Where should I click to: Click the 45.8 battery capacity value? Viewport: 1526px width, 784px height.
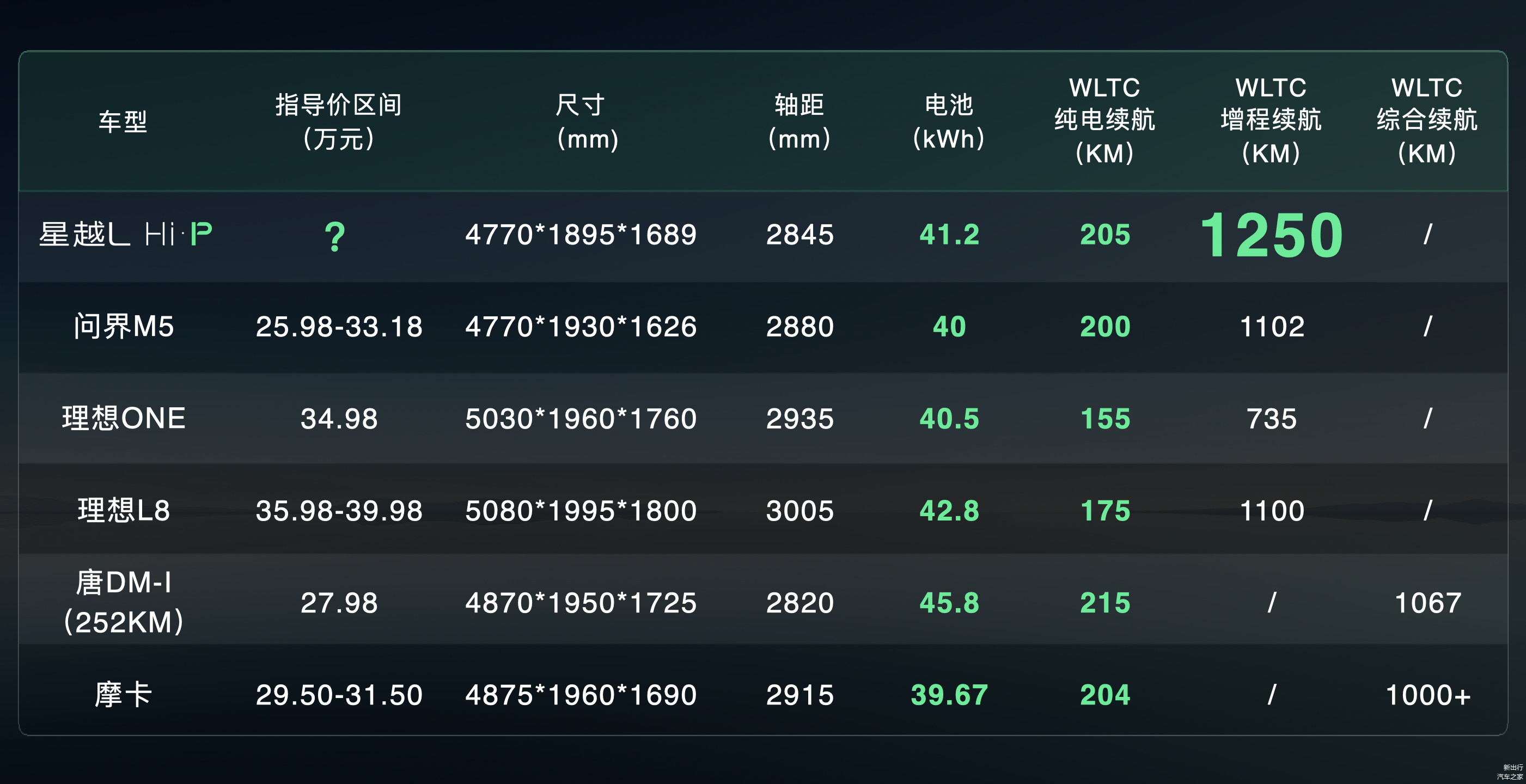click(949, 603)
